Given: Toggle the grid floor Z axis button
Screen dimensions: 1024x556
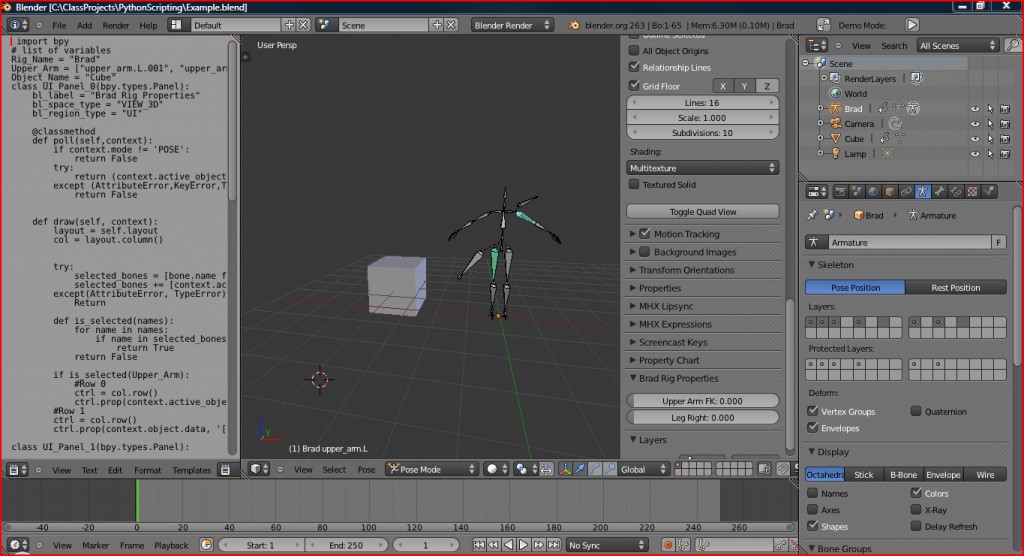Looking at the screenshot, I should click(767, 86).
